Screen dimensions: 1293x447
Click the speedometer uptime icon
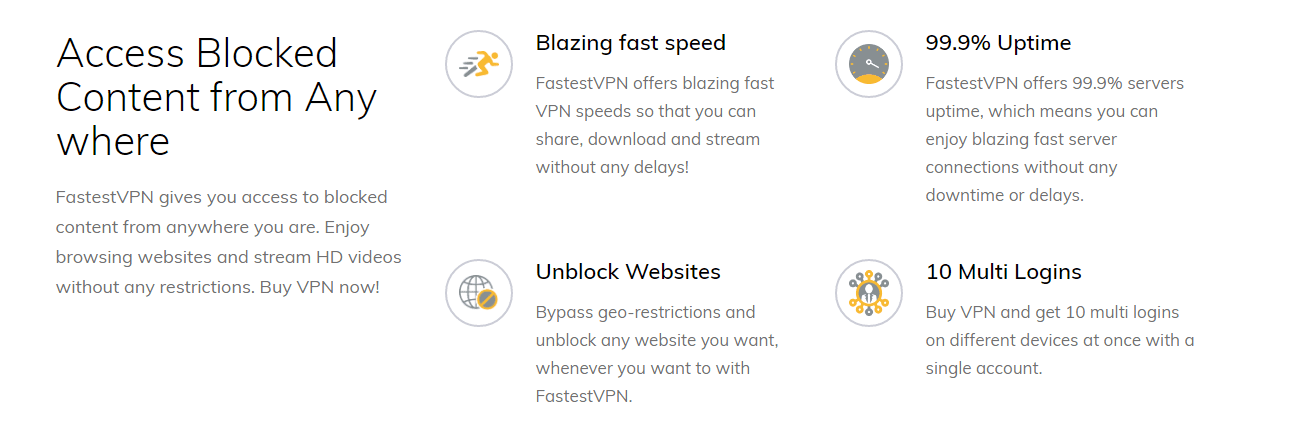868,64
